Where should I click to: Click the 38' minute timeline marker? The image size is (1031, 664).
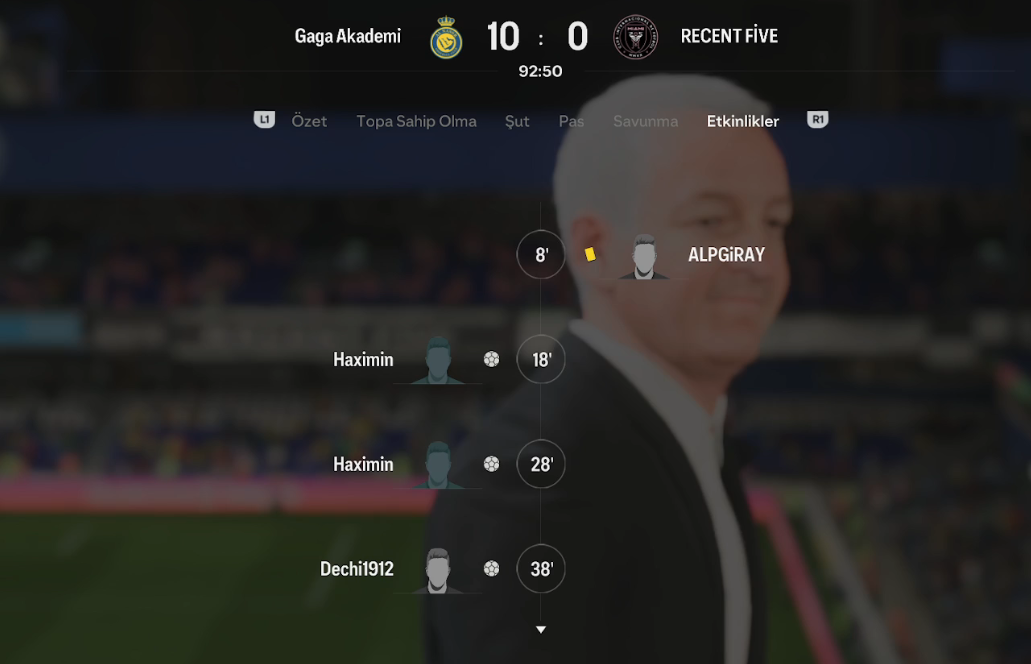click(x=540, y=569)
